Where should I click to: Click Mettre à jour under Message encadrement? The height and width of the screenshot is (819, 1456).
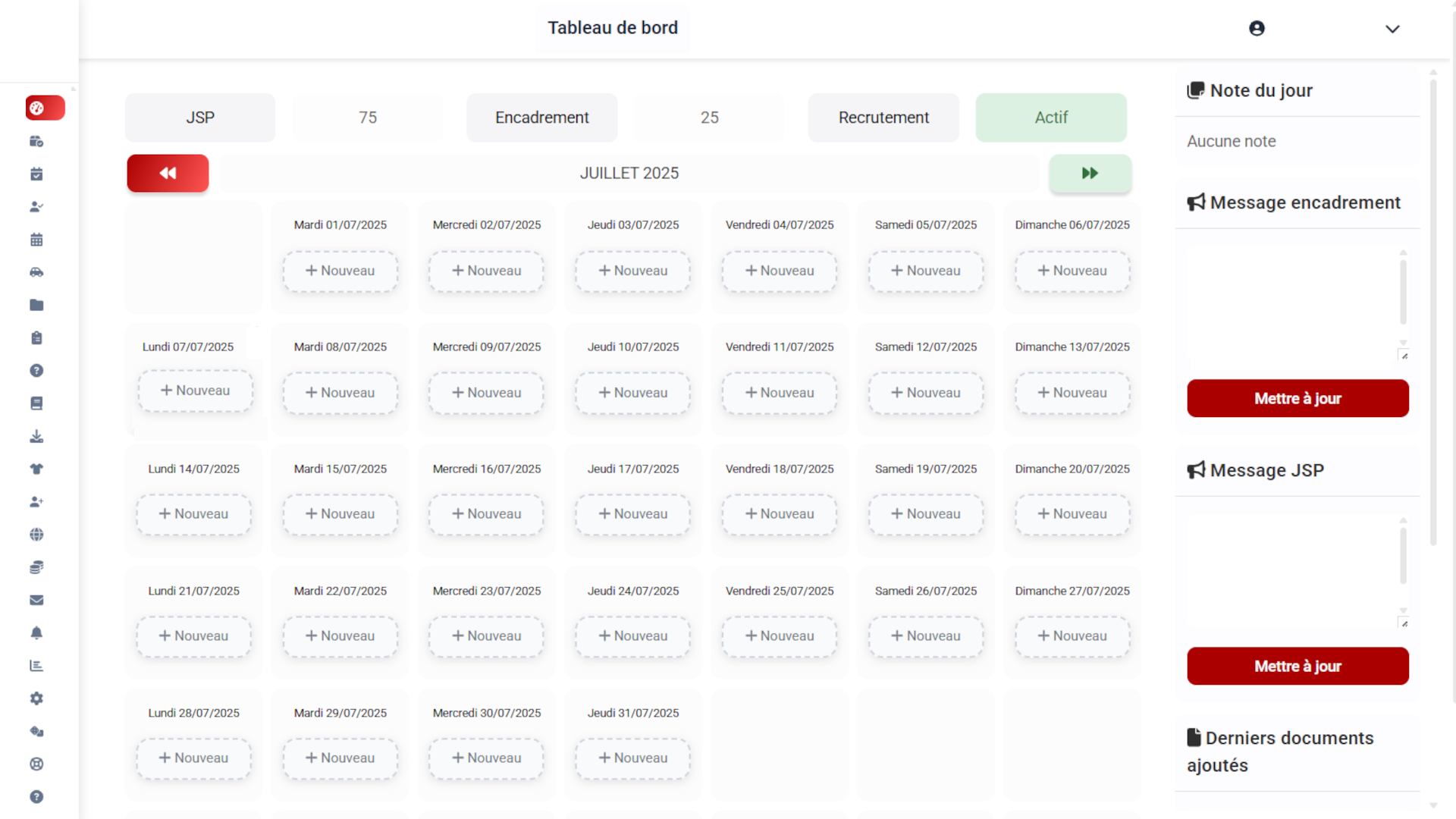point(1298,398)
